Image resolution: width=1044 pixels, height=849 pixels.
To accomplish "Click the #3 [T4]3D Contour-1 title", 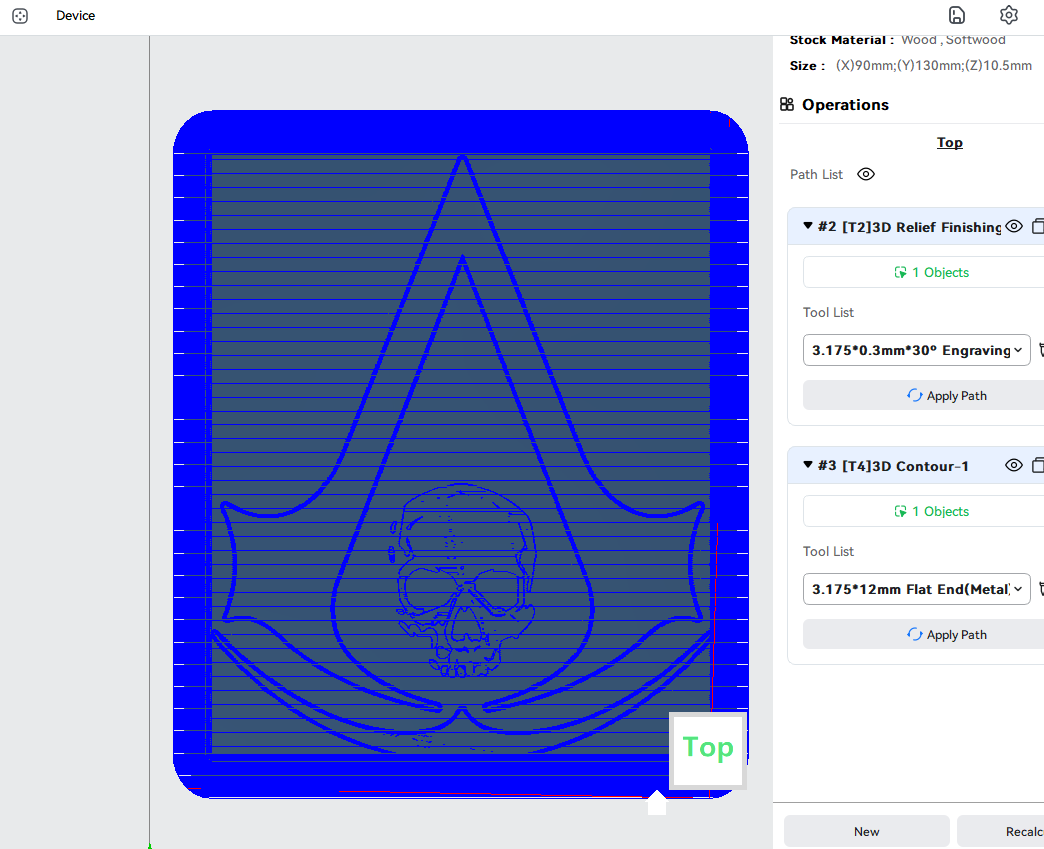I will pos(893,466).
